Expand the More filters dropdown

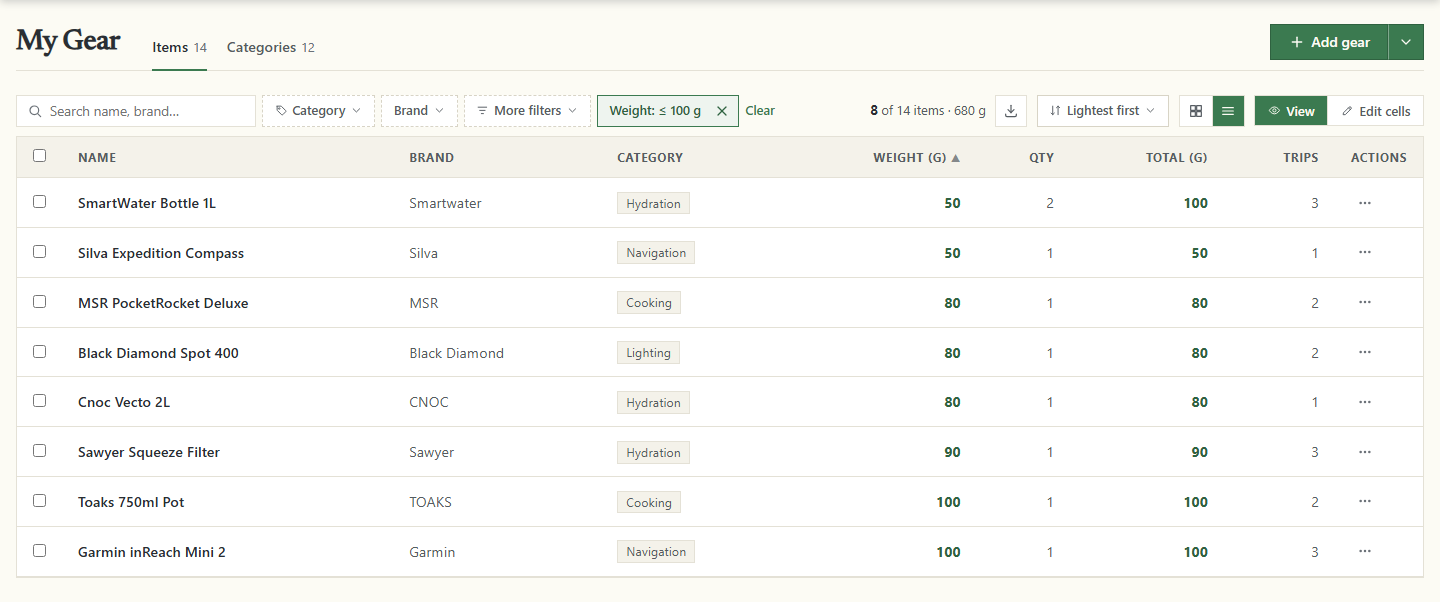[527, 111]
